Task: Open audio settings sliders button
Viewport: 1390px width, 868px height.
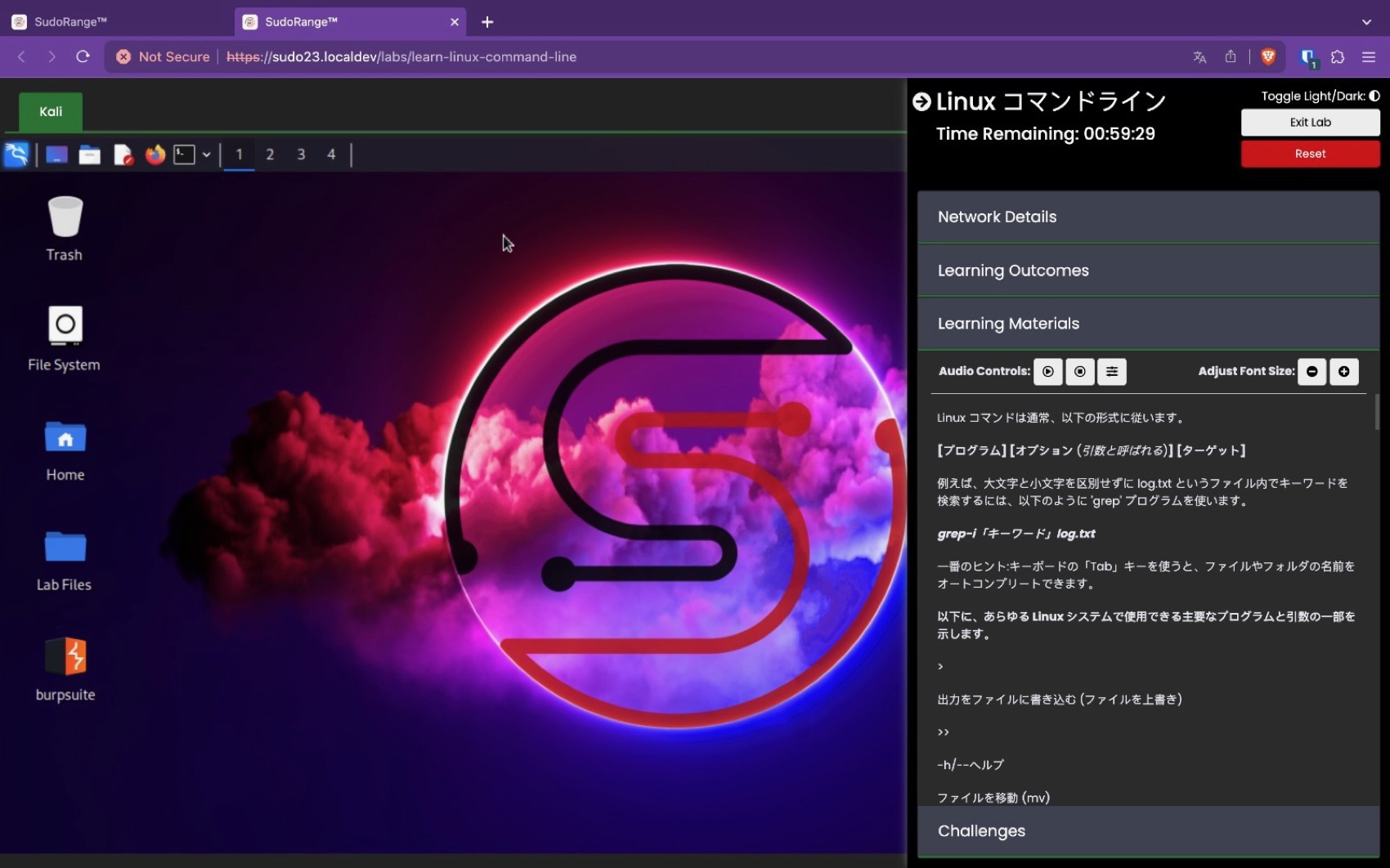Action: pos(1112,372)
